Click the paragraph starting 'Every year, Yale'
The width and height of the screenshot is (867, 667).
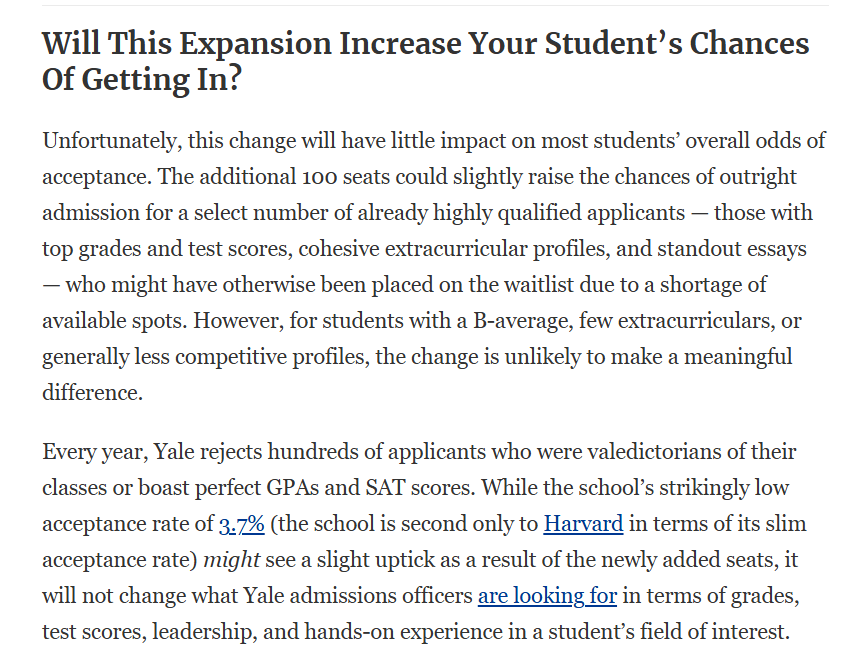pyautogui.click(x=424, y=541)
